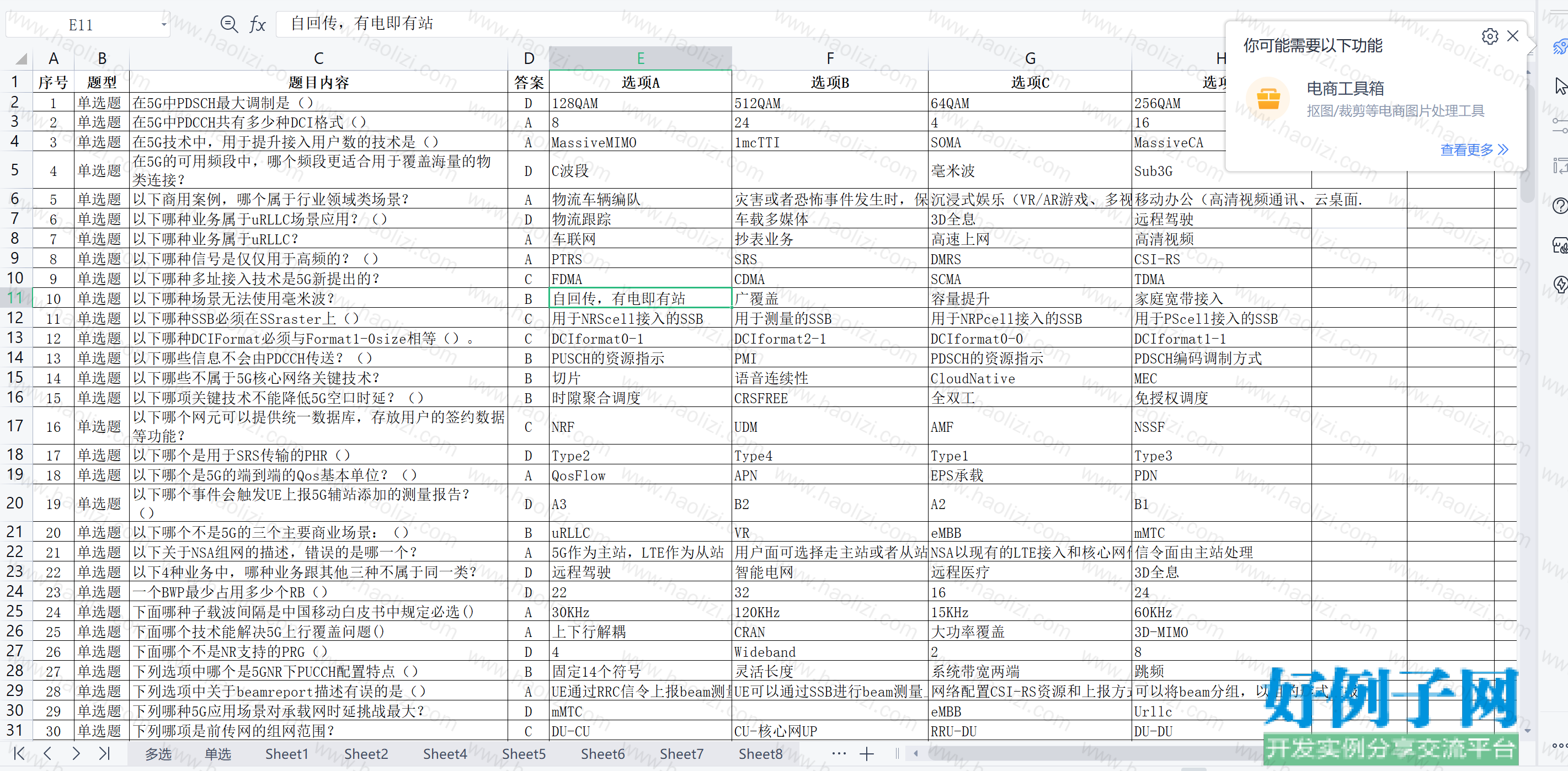Click question cell 以下哪种业务属于uRLLC?
Viewport: 1568px width, 771px height.
pos(318,239)
